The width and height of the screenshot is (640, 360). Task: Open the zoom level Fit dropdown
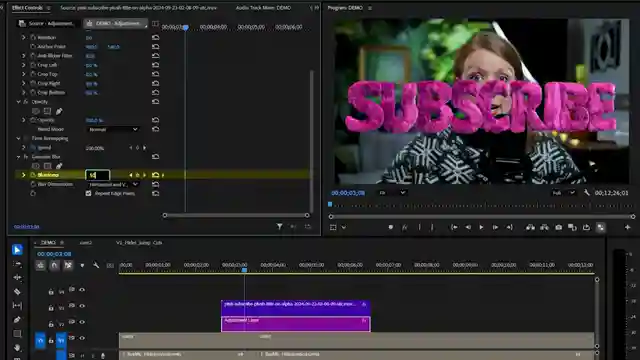[x=392, y=193]
